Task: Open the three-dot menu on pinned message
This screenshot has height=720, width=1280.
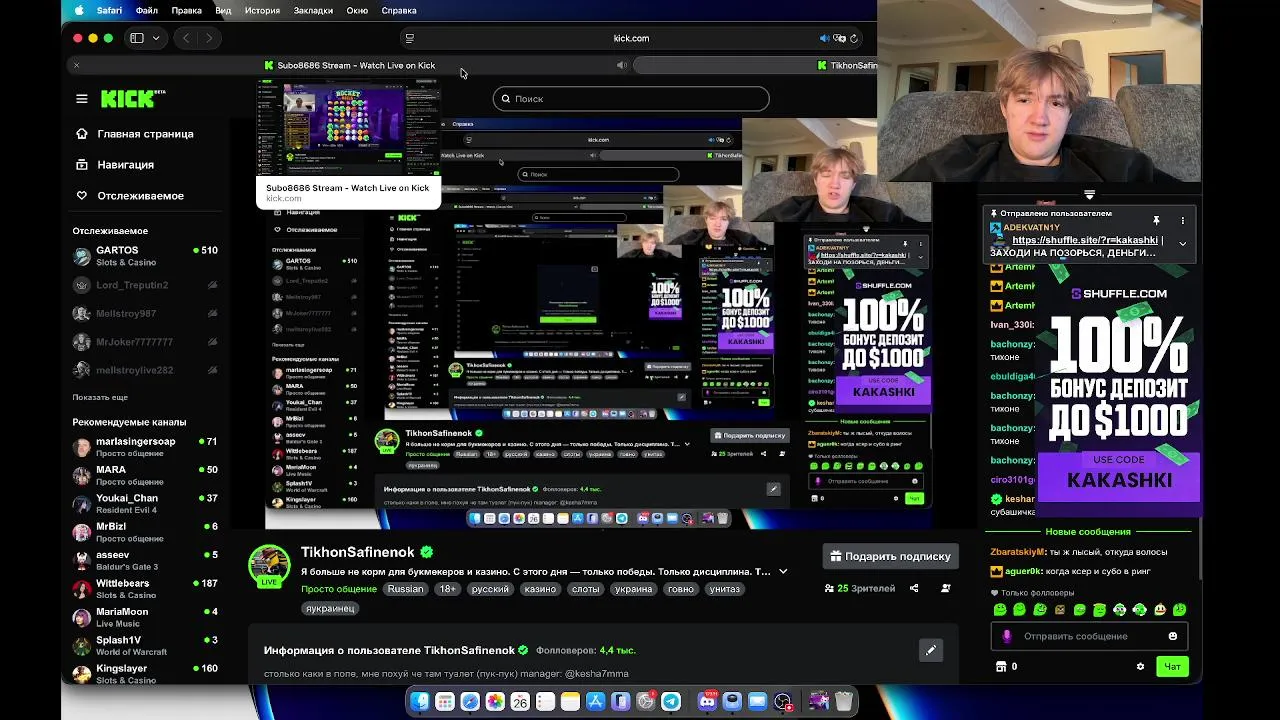Action: point(1182,220)
